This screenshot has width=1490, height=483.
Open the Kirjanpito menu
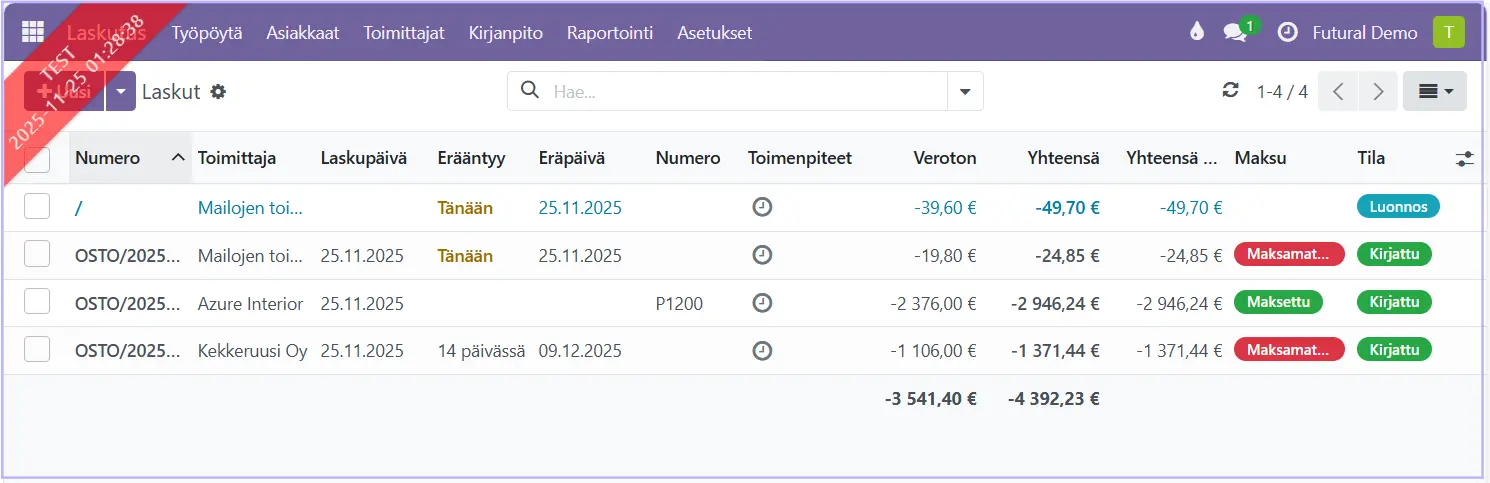coord(505,33)
